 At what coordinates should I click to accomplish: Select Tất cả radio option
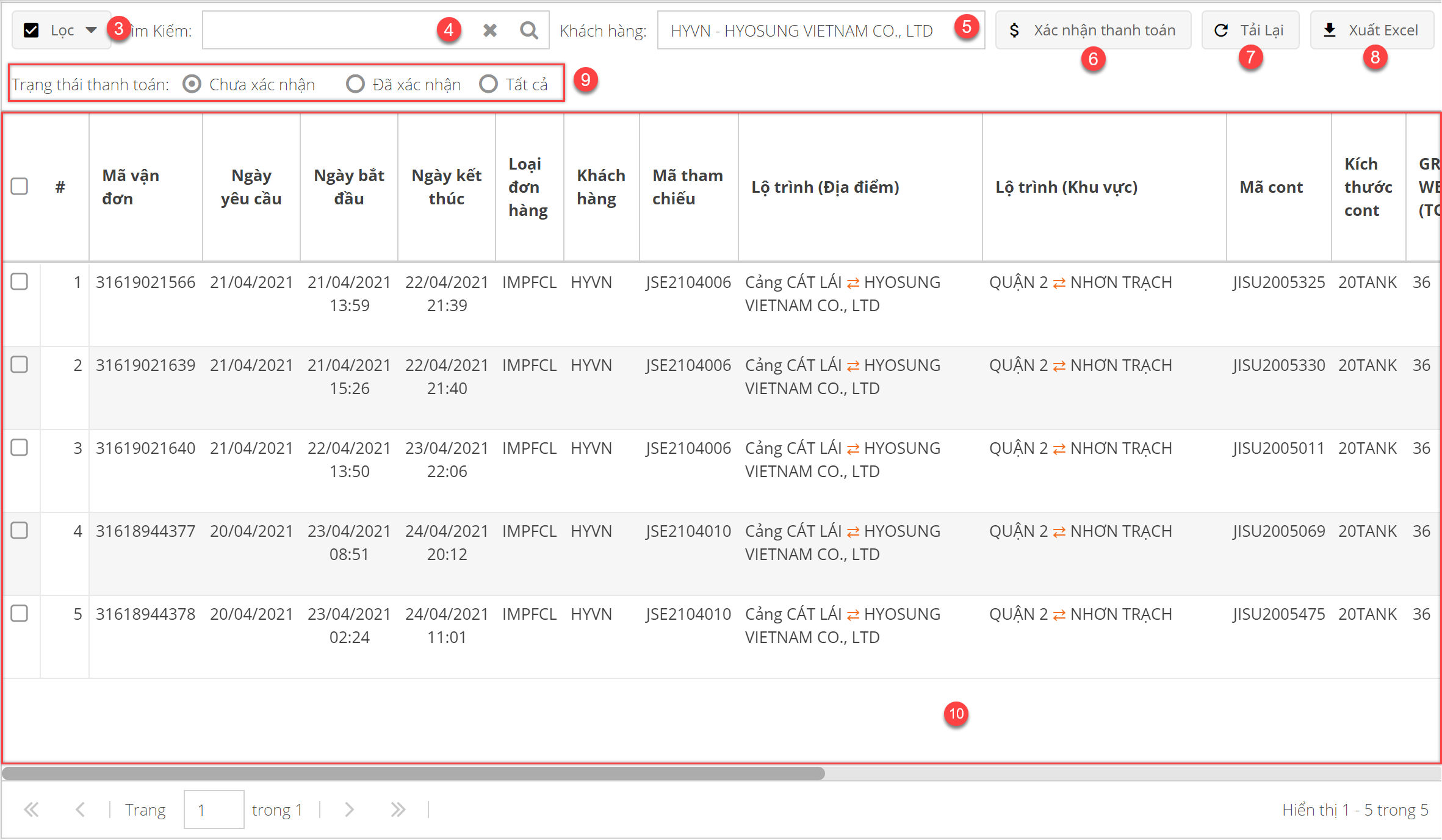coord(488,84)
